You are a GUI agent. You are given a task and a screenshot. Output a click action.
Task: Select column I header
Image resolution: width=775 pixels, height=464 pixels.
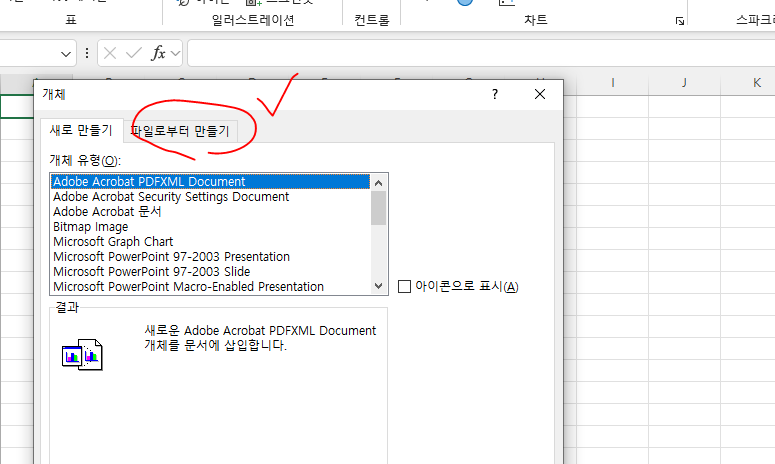(x=613, y=83)
